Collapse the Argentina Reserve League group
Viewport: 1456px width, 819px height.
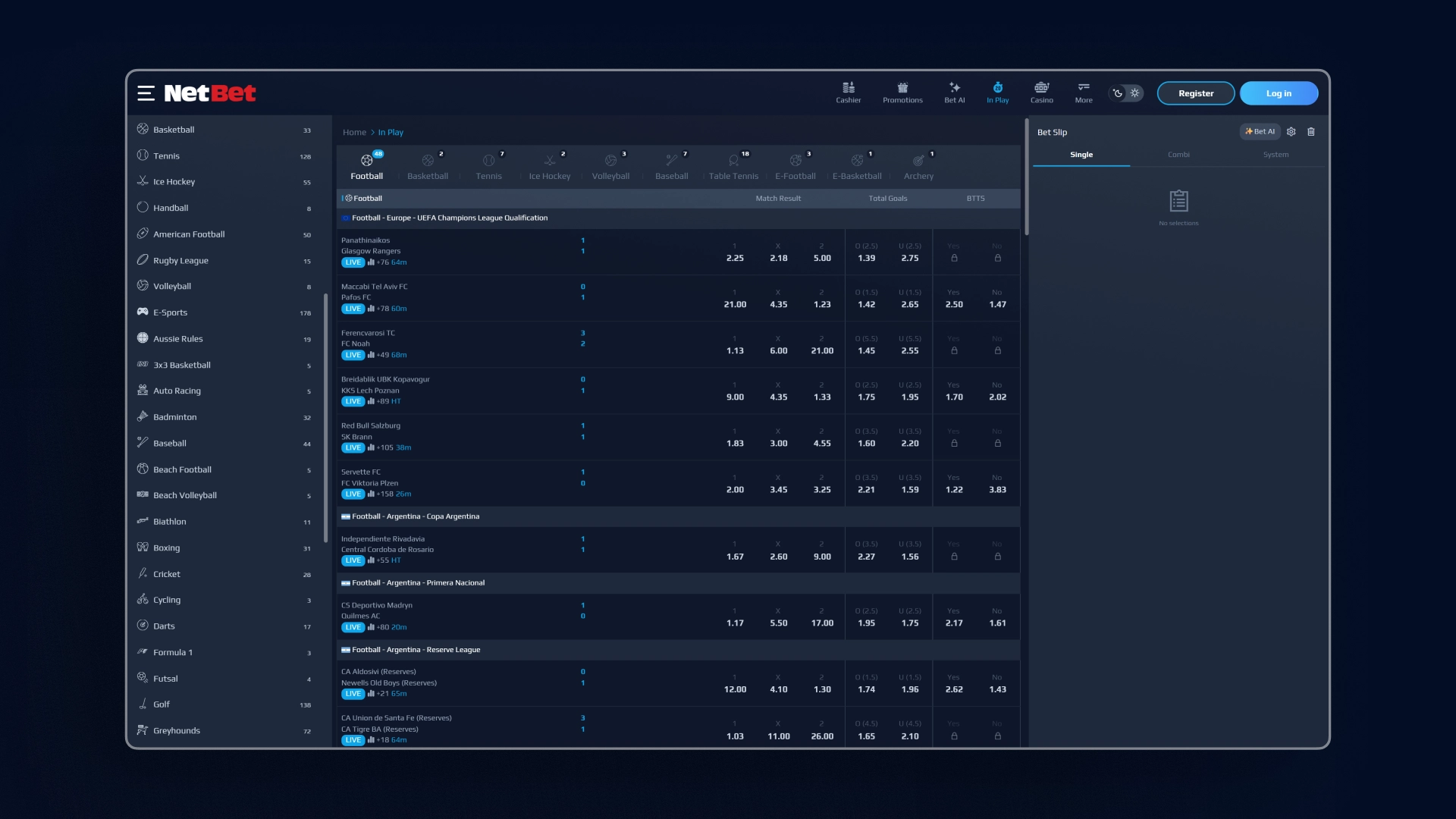(x=678, y=650)
